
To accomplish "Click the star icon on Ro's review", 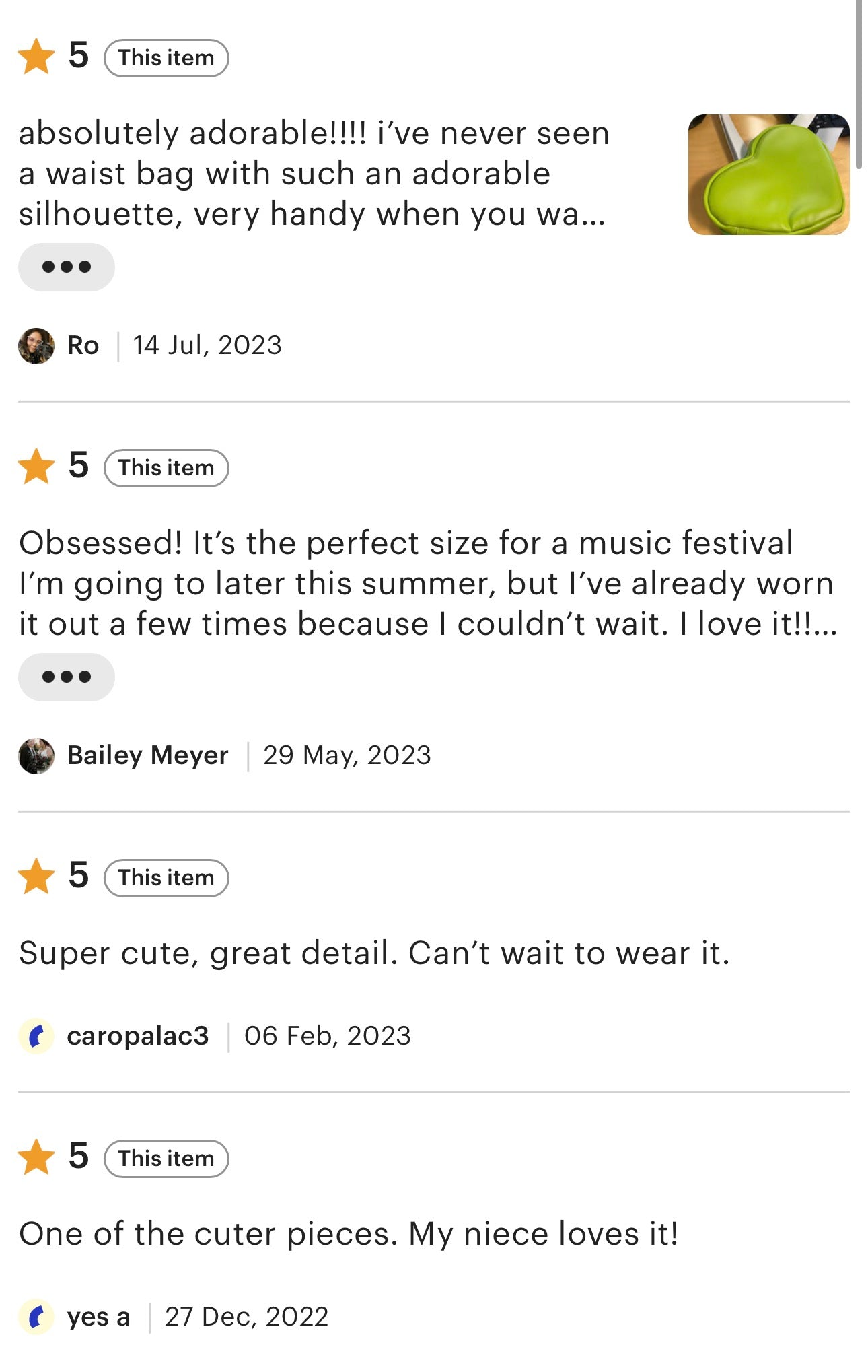I will [36, 57].
